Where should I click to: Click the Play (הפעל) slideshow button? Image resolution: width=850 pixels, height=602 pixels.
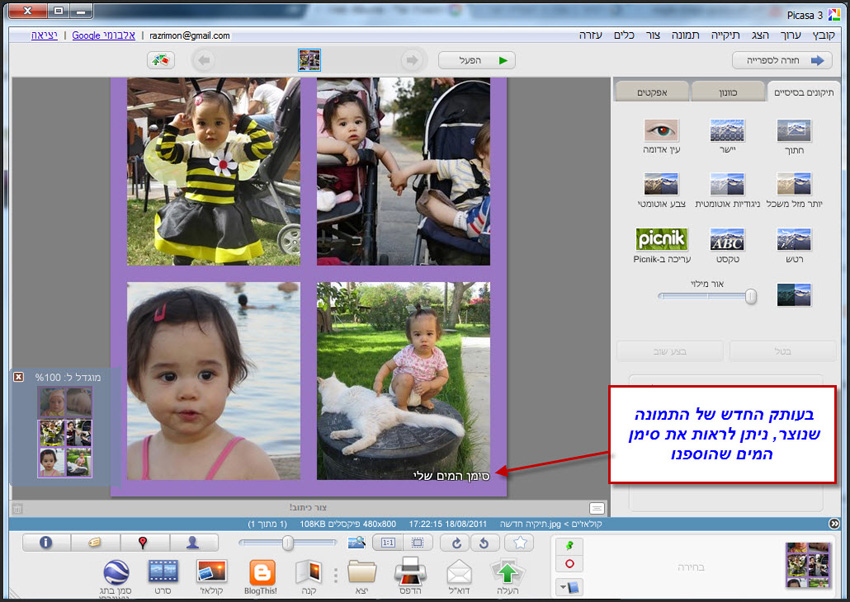click(476, 60)
